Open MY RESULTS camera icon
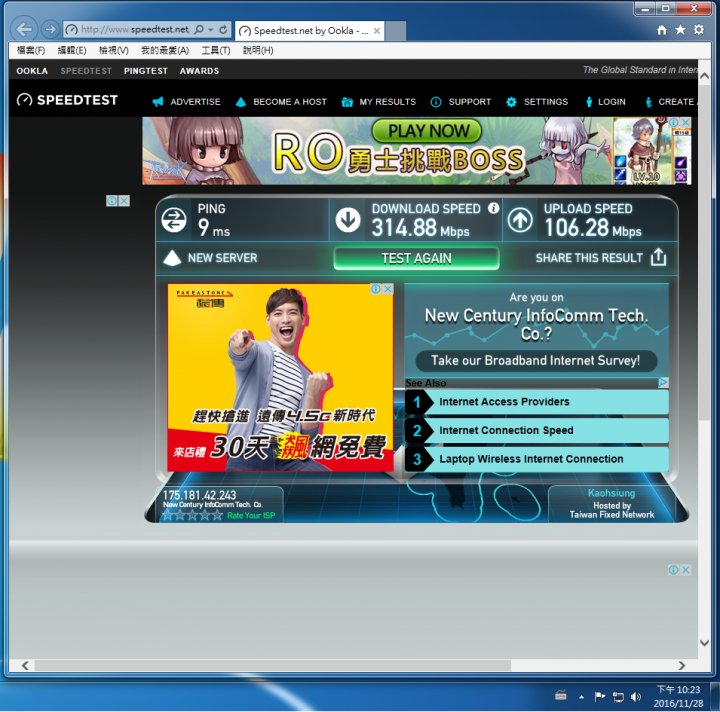 coord(347,102)
